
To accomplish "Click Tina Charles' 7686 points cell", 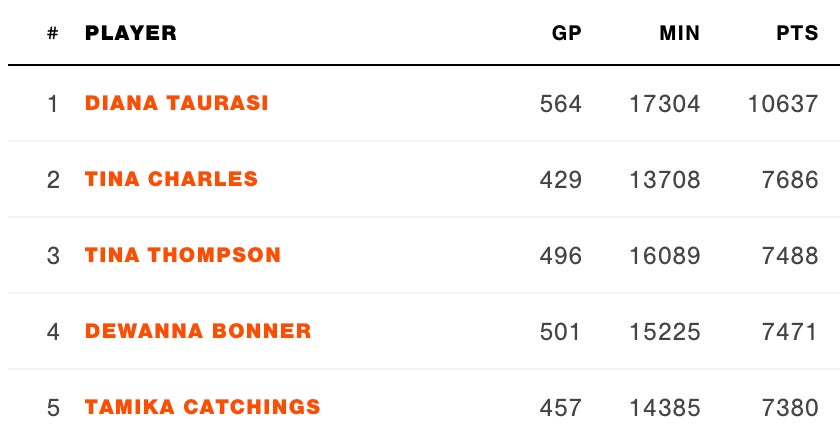I will pyautogui.click(x=790, y=180).
